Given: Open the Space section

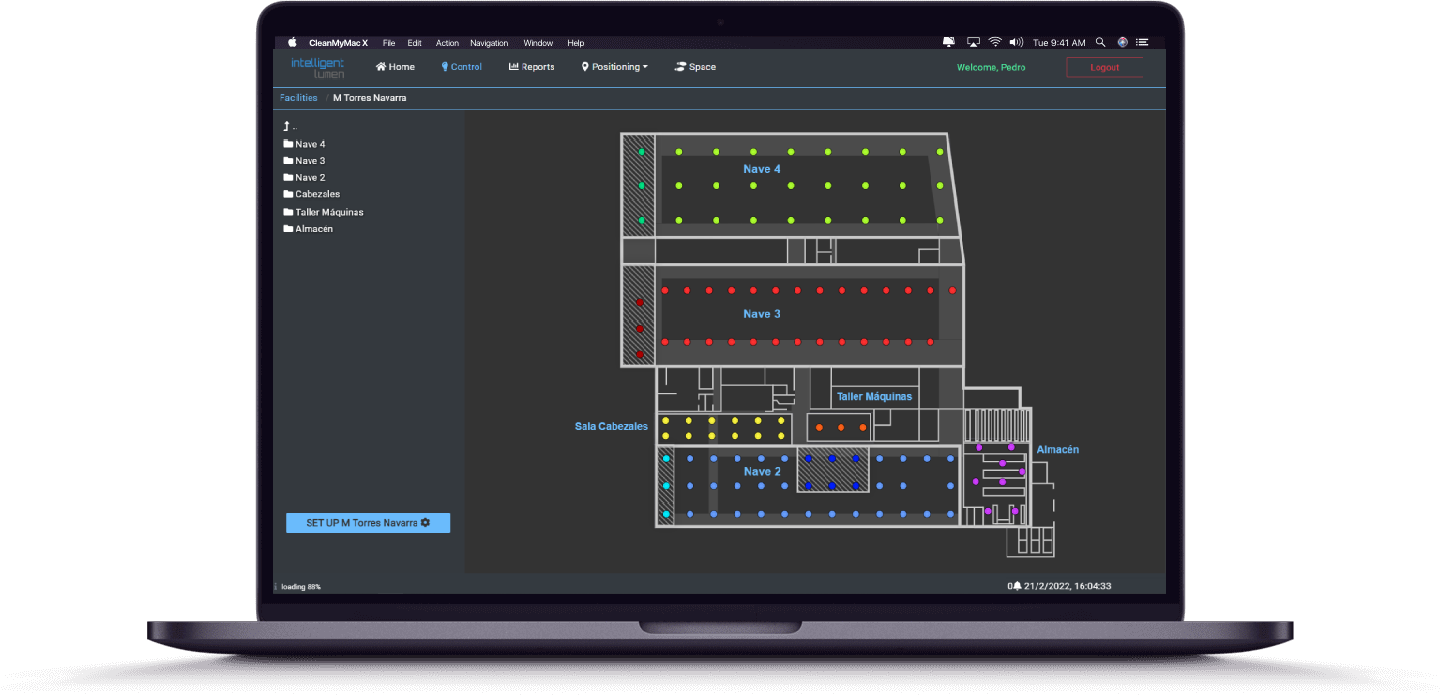Looking at the screenshot, I should 696,67.
